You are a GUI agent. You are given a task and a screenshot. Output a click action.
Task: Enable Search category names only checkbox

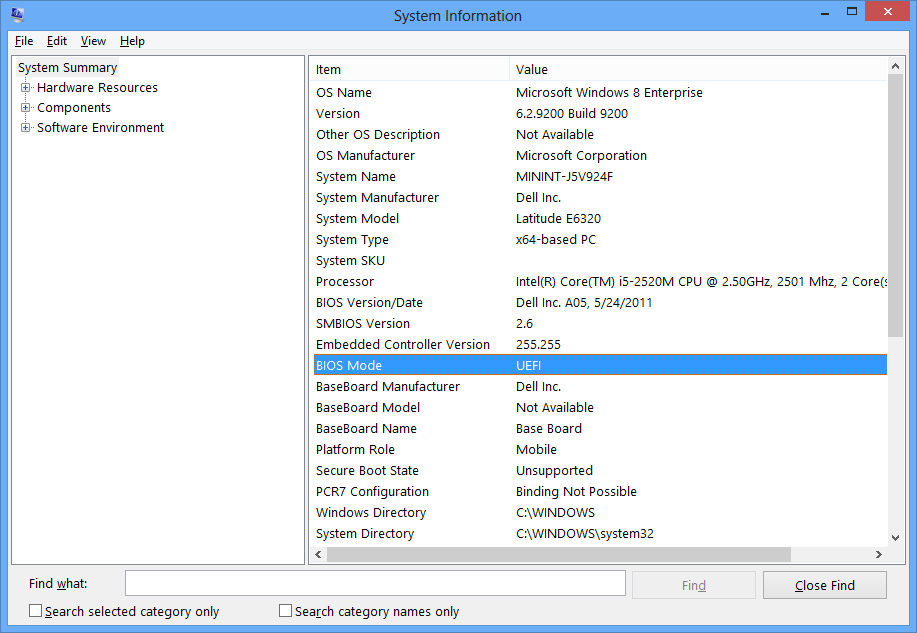[285, 611]
